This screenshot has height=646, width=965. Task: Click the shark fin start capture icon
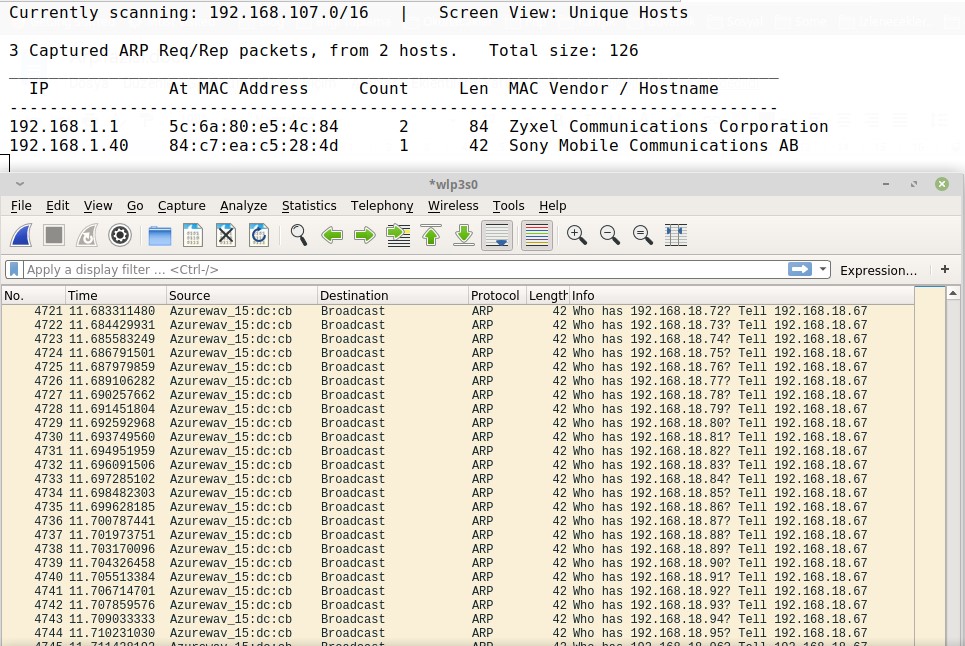tap(23, 235)
